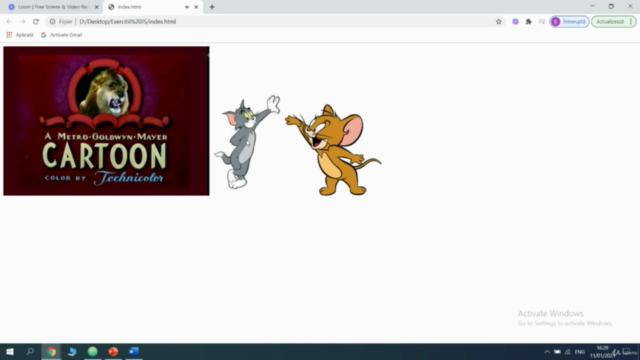Open the clock showing 16:20

tap(602, 352)
